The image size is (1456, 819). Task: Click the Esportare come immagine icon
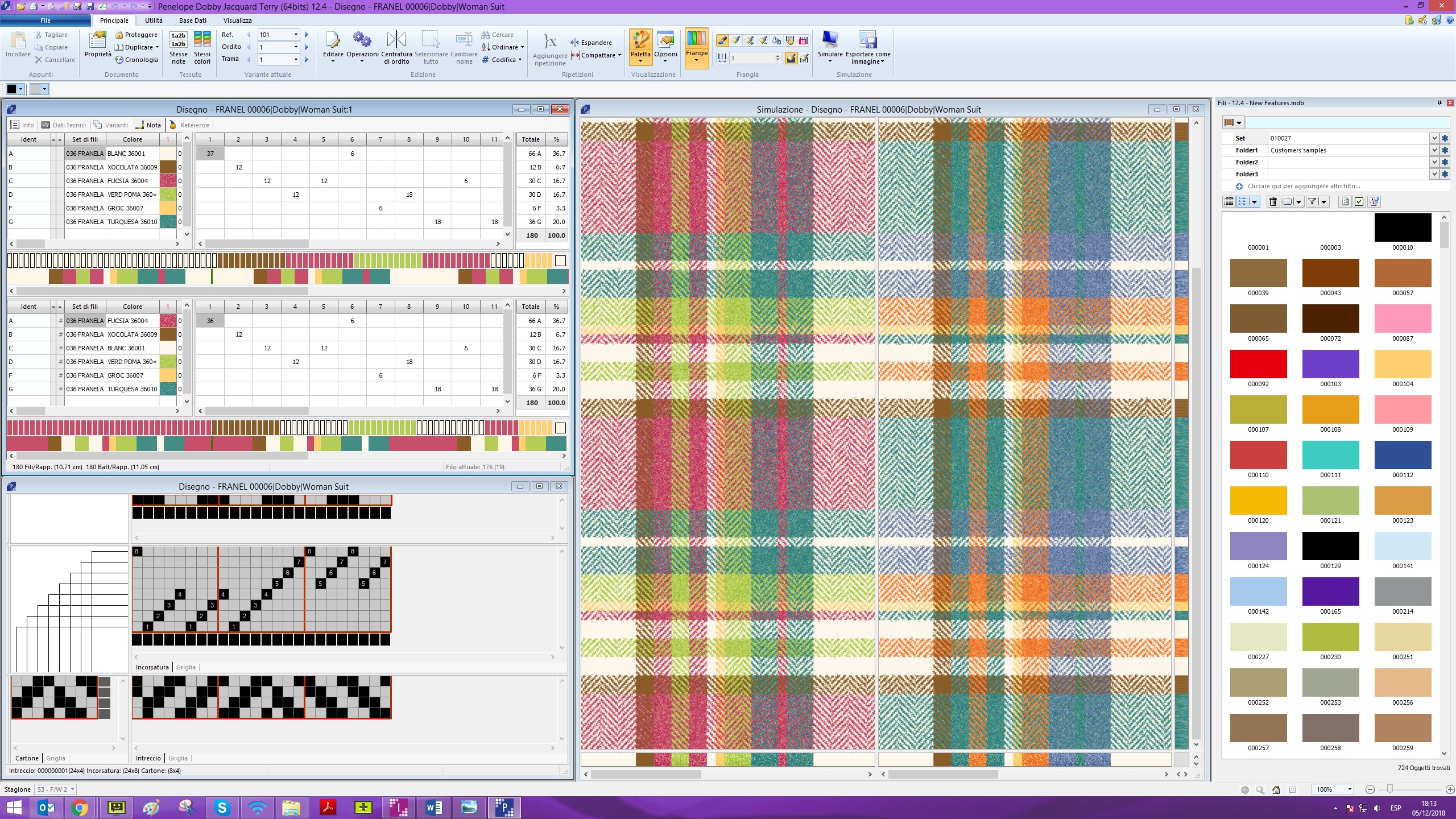[867, 40]
